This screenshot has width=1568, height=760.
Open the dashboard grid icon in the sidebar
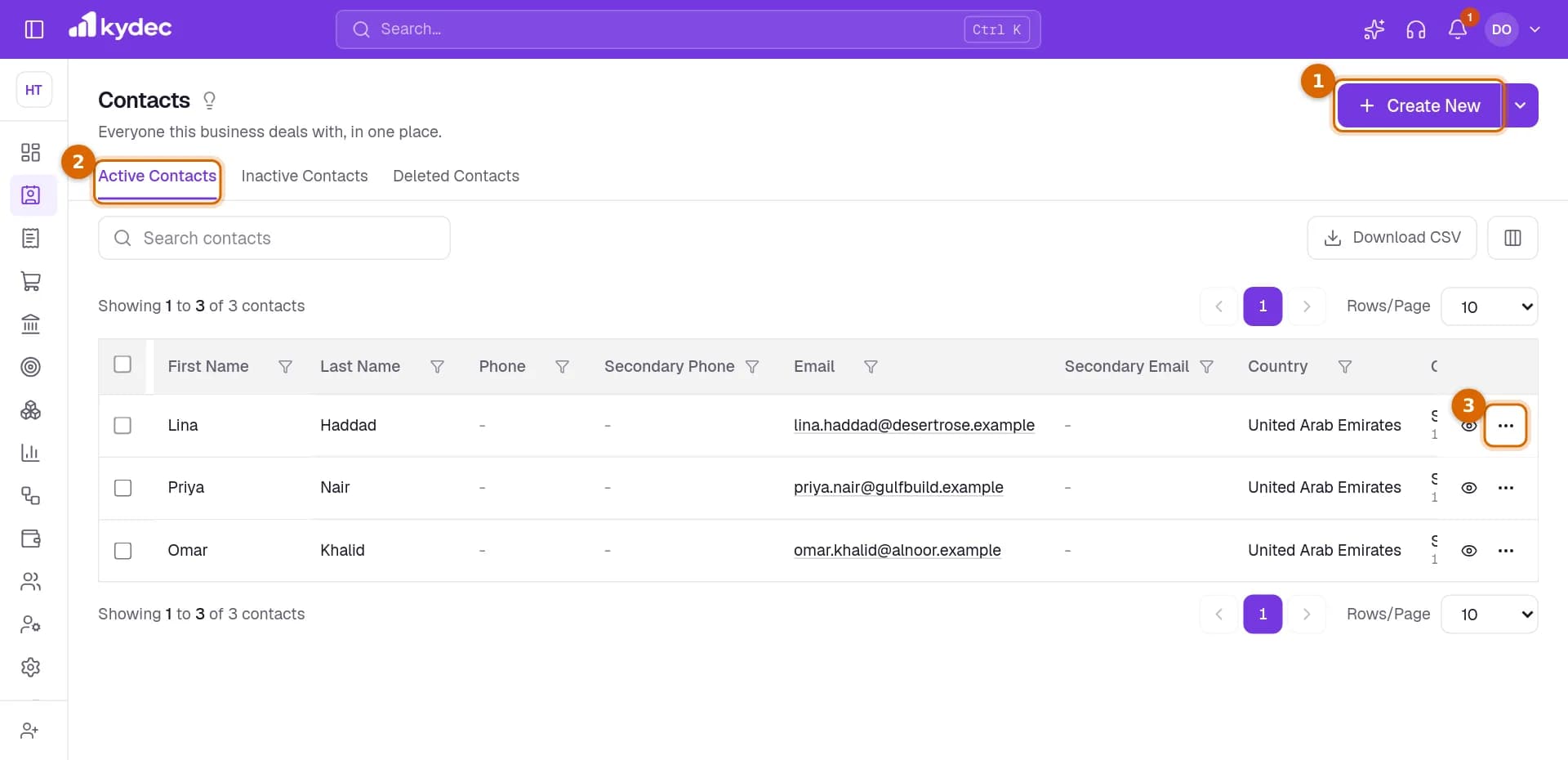point(31,153)
